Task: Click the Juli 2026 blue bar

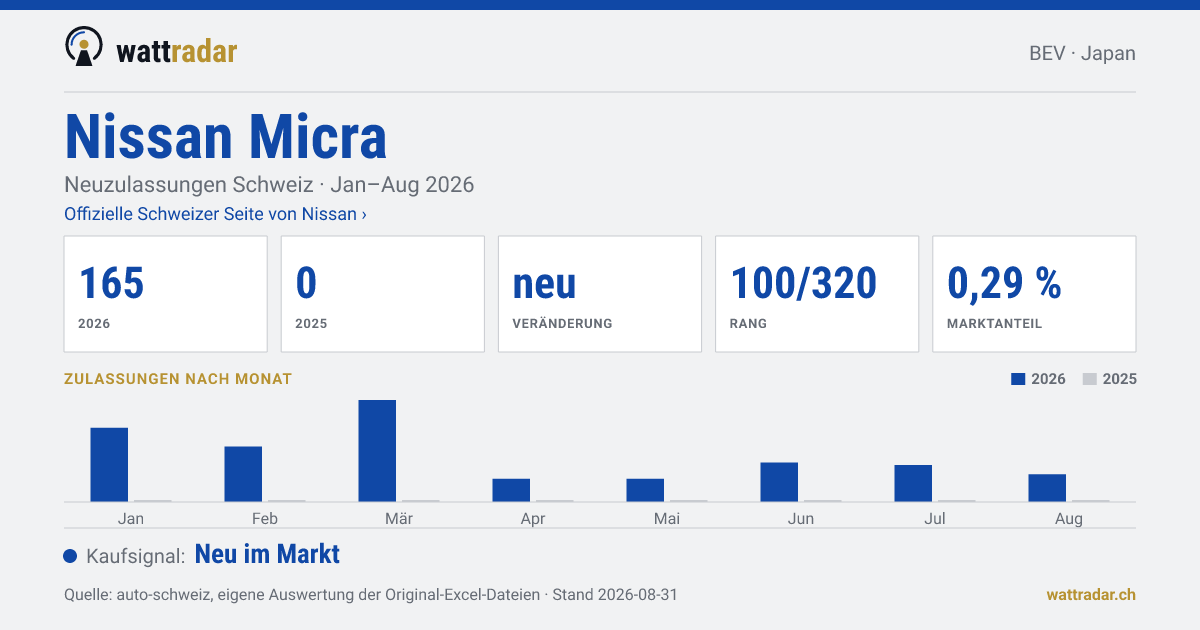Action: pyautogui.click(x=913, y=483)
